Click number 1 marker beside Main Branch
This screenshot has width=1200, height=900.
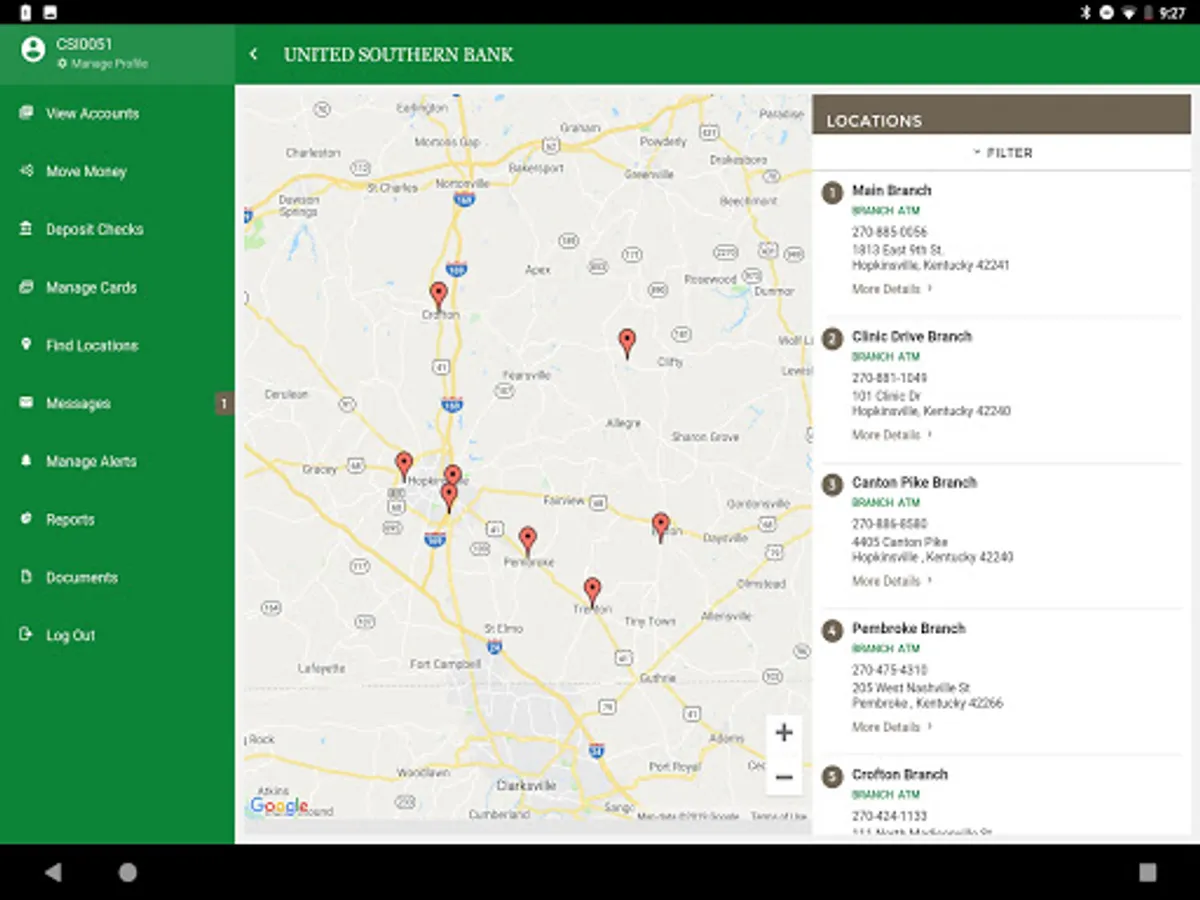pos(832,192)
